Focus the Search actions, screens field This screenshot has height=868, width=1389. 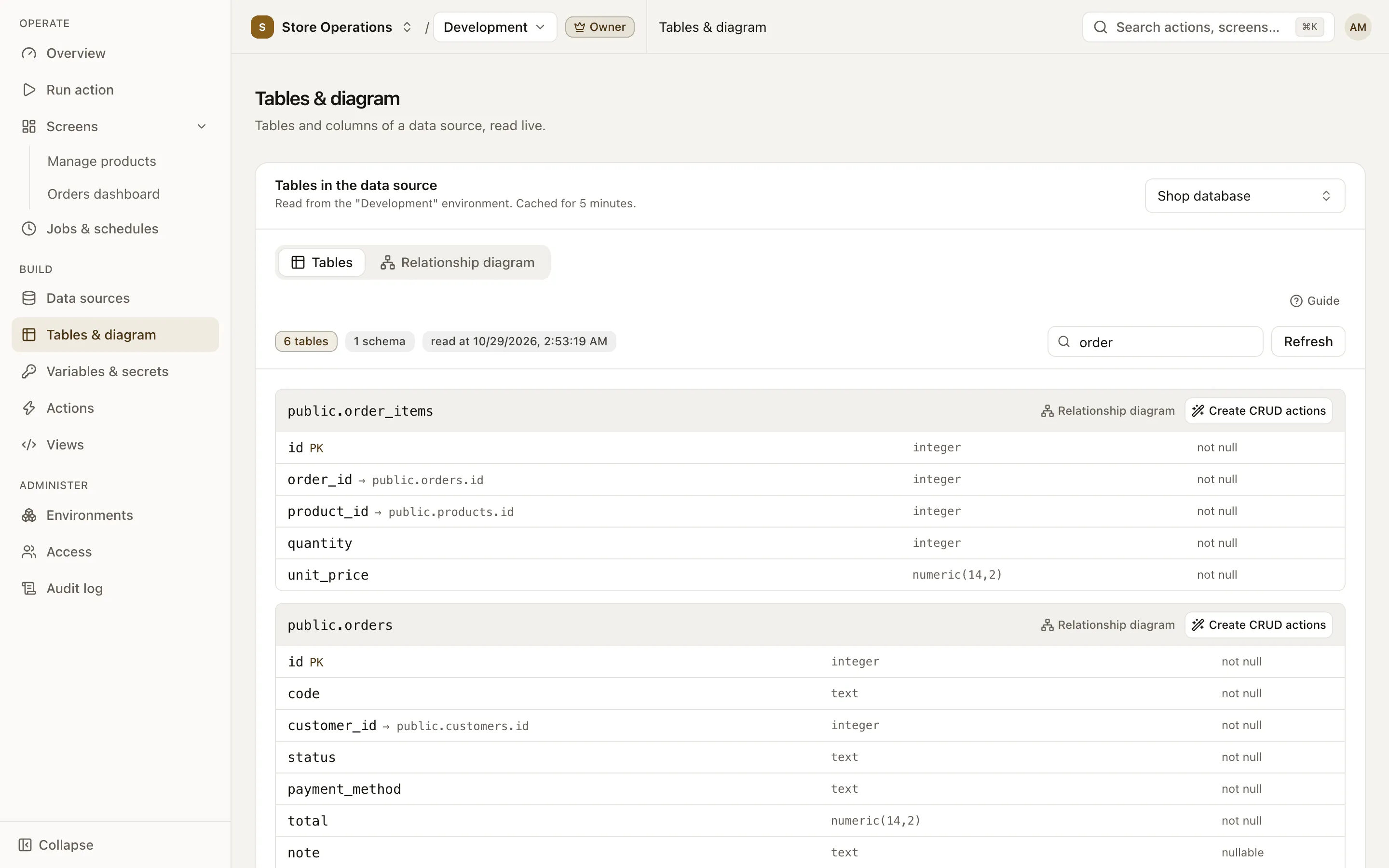[x=1208, y=27]
